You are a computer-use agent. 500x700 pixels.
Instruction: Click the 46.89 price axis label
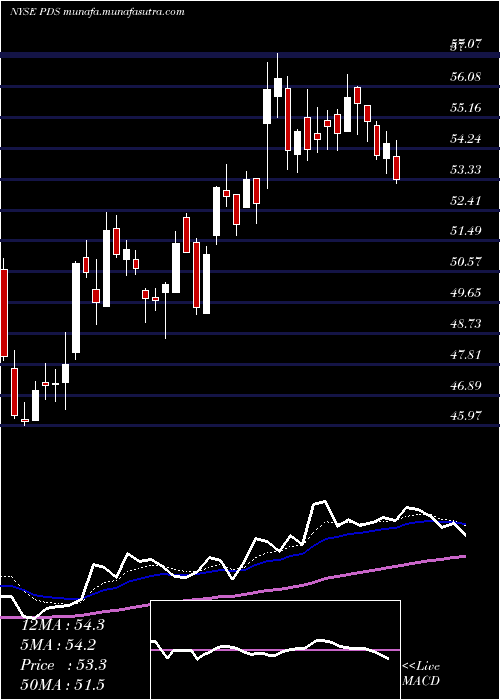coord(465,385)
